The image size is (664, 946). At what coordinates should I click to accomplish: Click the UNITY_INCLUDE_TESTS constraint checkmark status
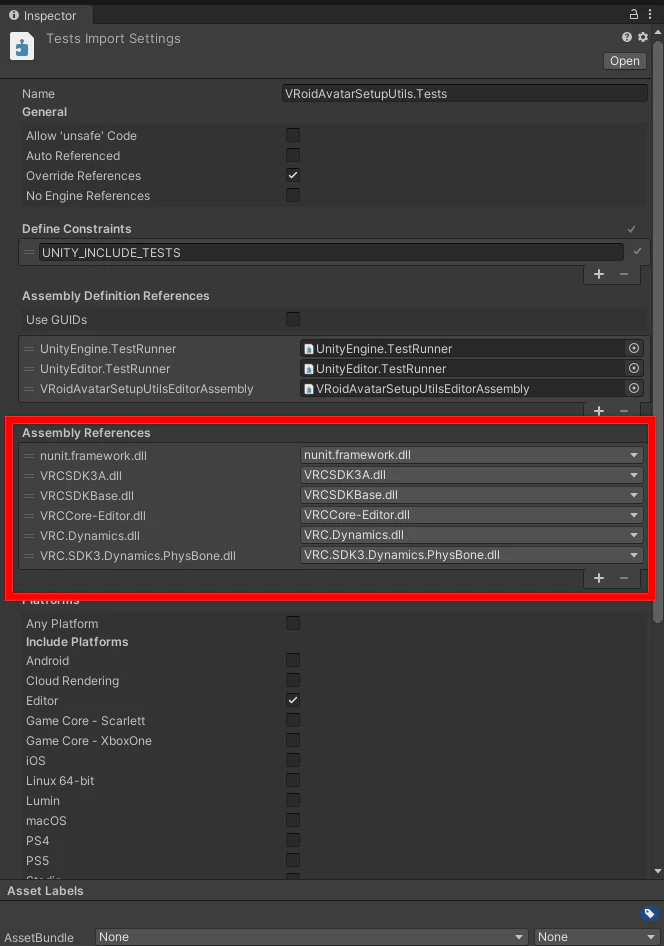637,251
